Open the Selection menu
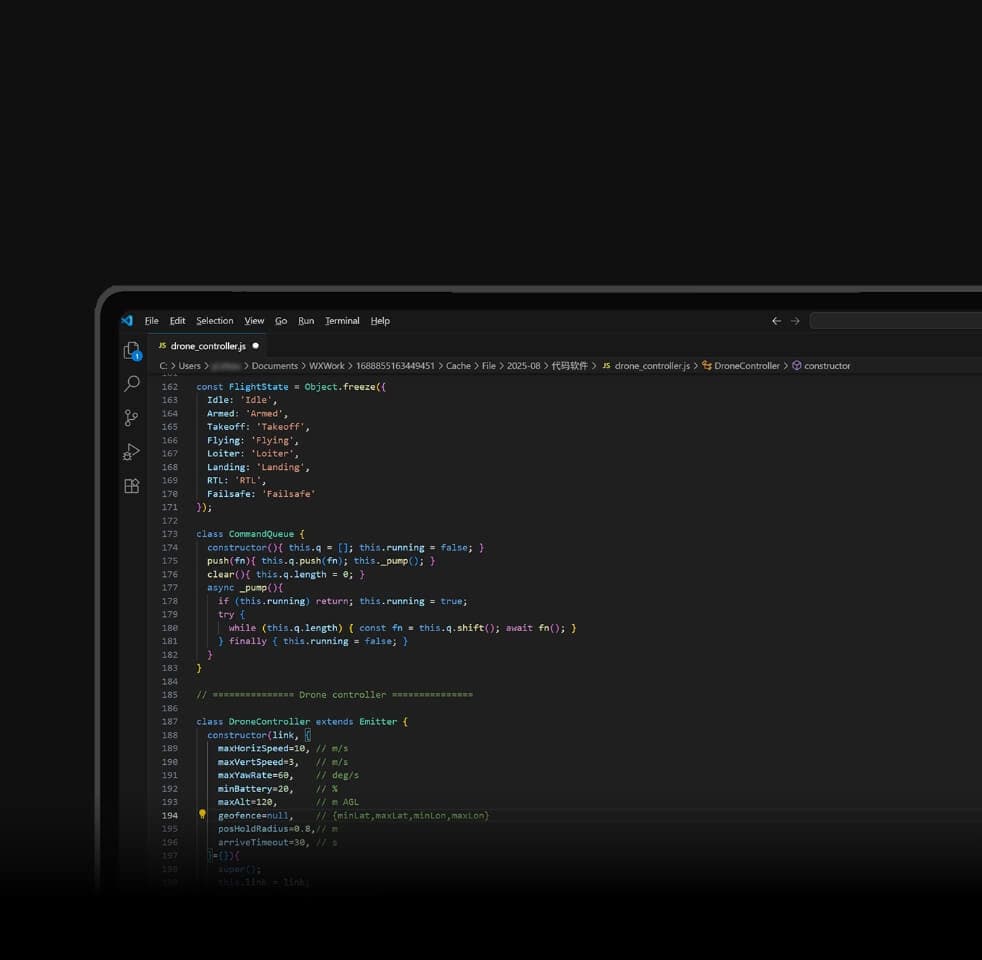The image size is (982, 960). 215,321
